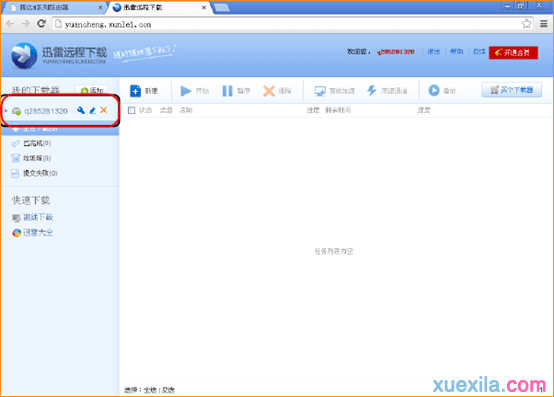Click the 买个下载器 buy downloader button
Screen dimensions: 554x397
(512, 90)
